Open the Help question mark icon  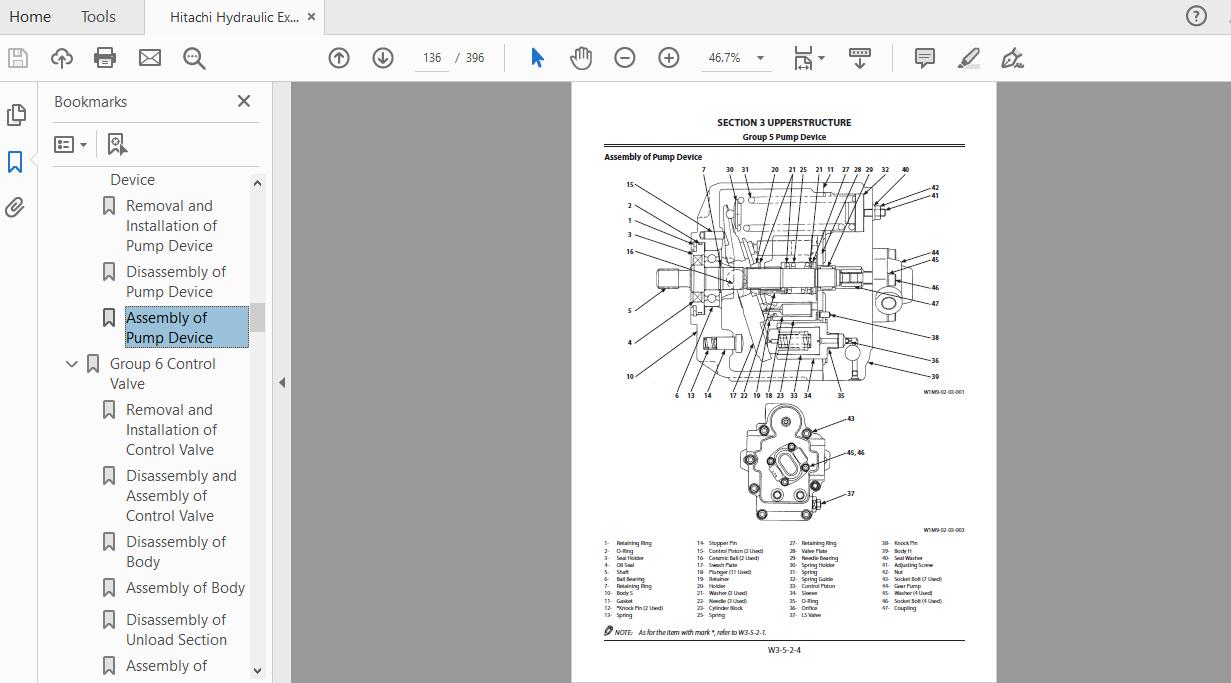(1196, 16)
